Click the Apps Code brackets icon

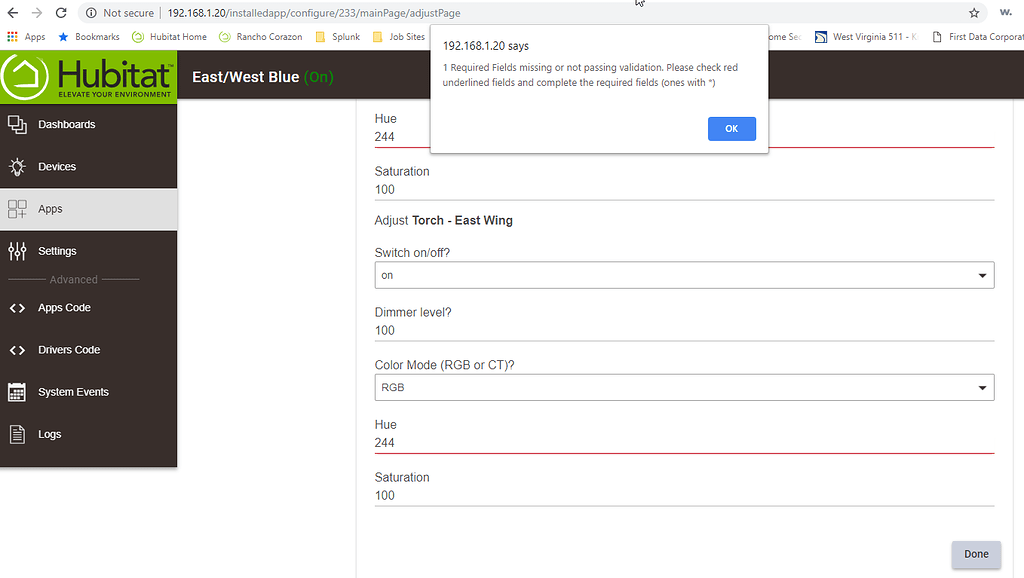tap(17, 308)
